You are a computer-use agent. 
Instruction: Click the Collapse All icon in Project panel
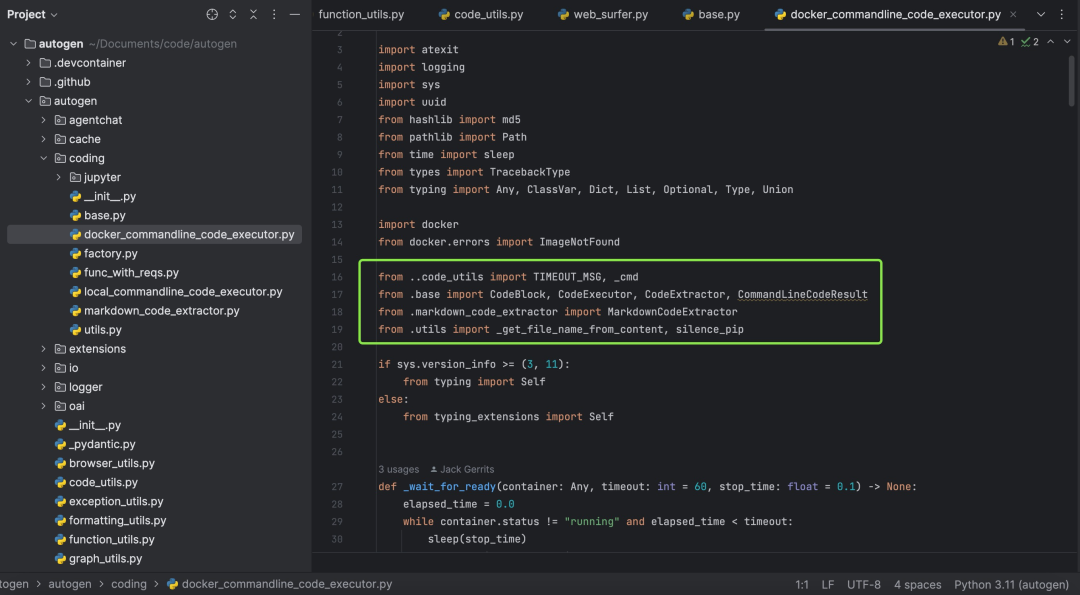pyautogui.click(x=254, y=15)
